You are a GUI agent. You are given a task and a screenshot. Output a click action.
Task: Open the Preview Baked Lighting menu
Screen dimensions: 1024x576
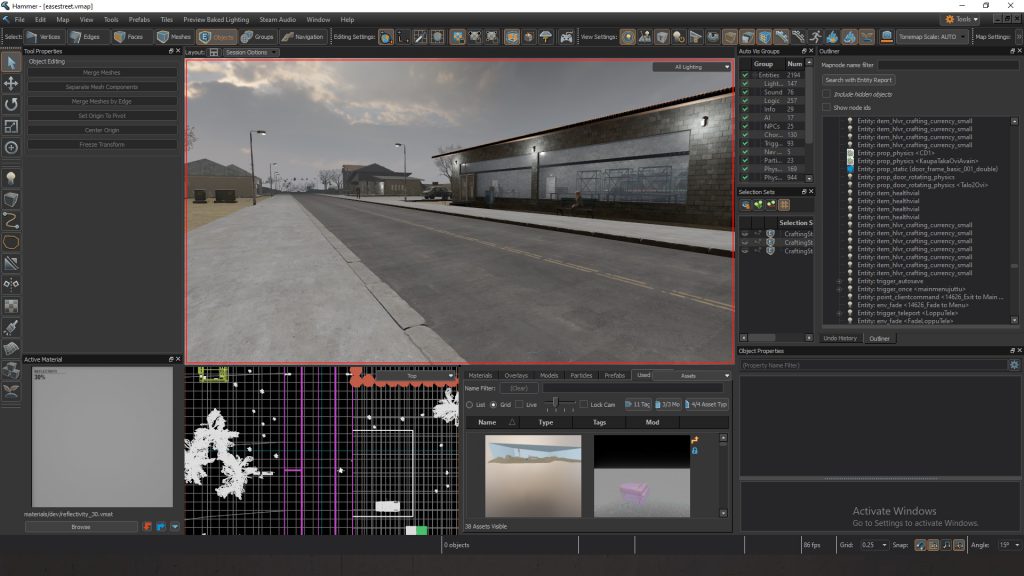218,19
